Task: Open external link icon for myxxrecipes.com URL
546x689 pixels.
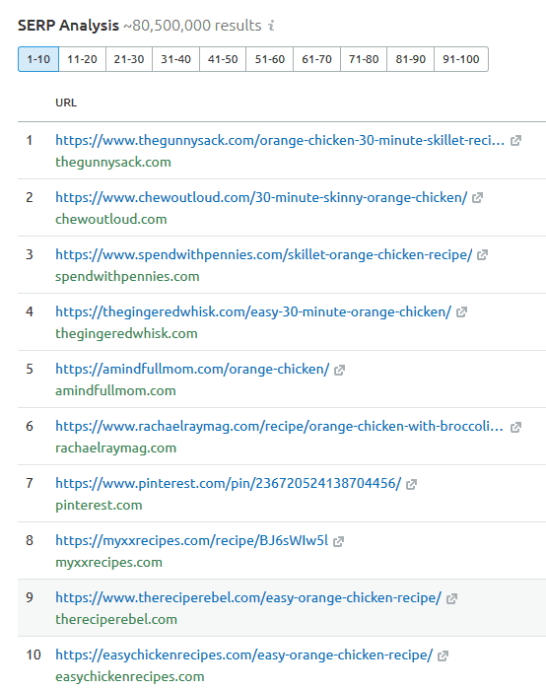Action: click(x=338, y=541)
